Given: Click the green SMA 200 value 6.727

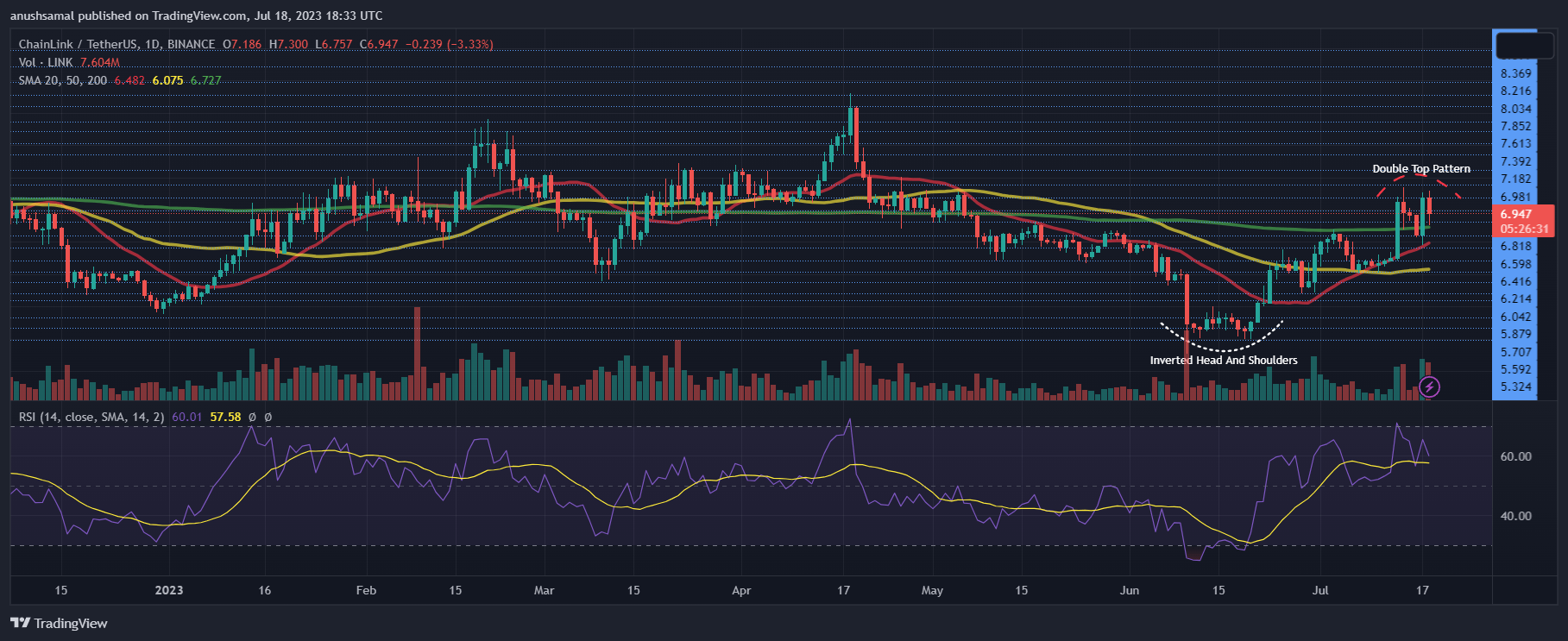Looking at the screenshot, I should (x=205, y=80).
